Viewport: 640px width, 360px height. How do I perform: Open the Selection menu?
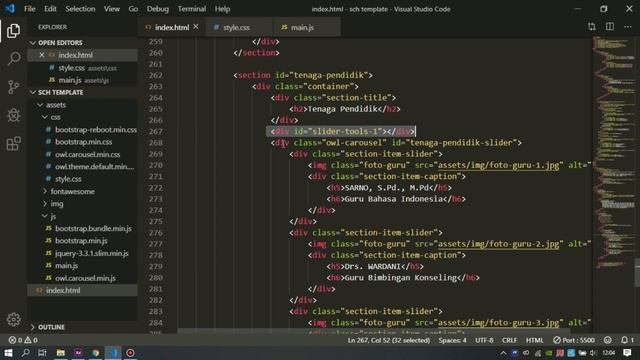click(x=80, y=9)
